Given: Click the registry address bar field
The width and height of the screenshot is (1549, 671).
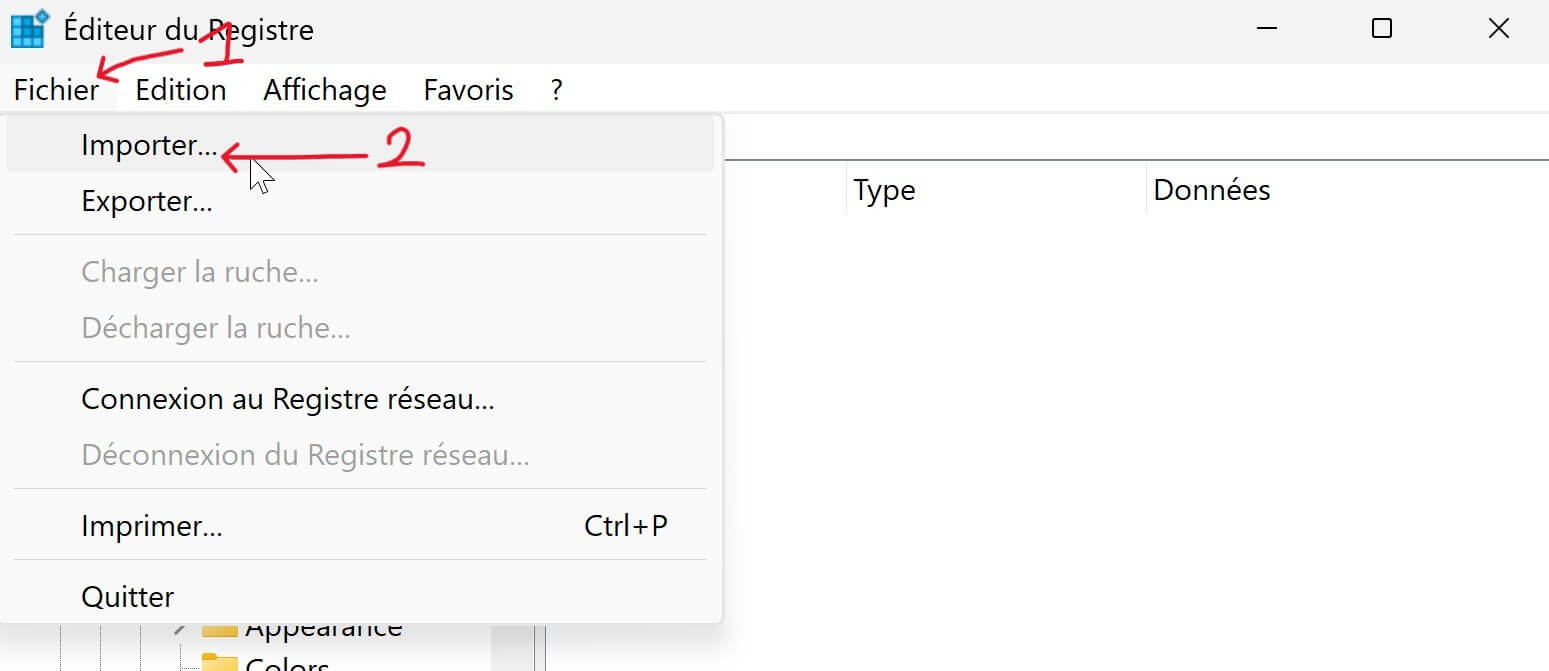Looking at the screenshot, I should pos(1135,138).
